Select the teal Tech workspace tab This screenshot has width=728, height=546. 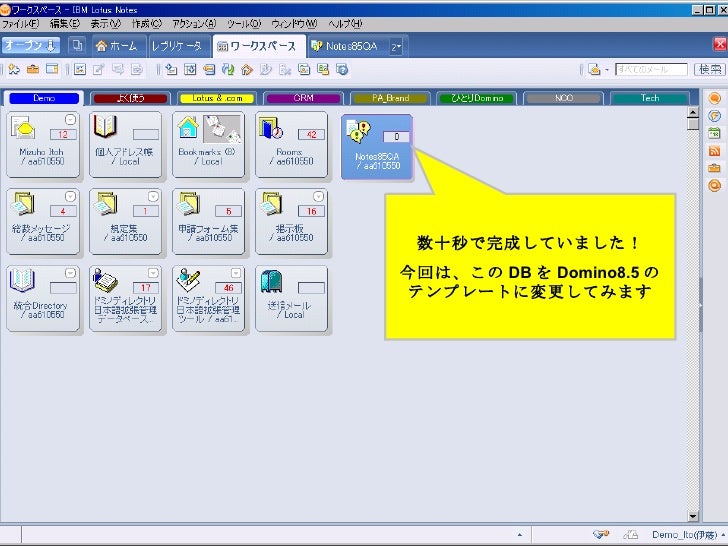[650, 98]
